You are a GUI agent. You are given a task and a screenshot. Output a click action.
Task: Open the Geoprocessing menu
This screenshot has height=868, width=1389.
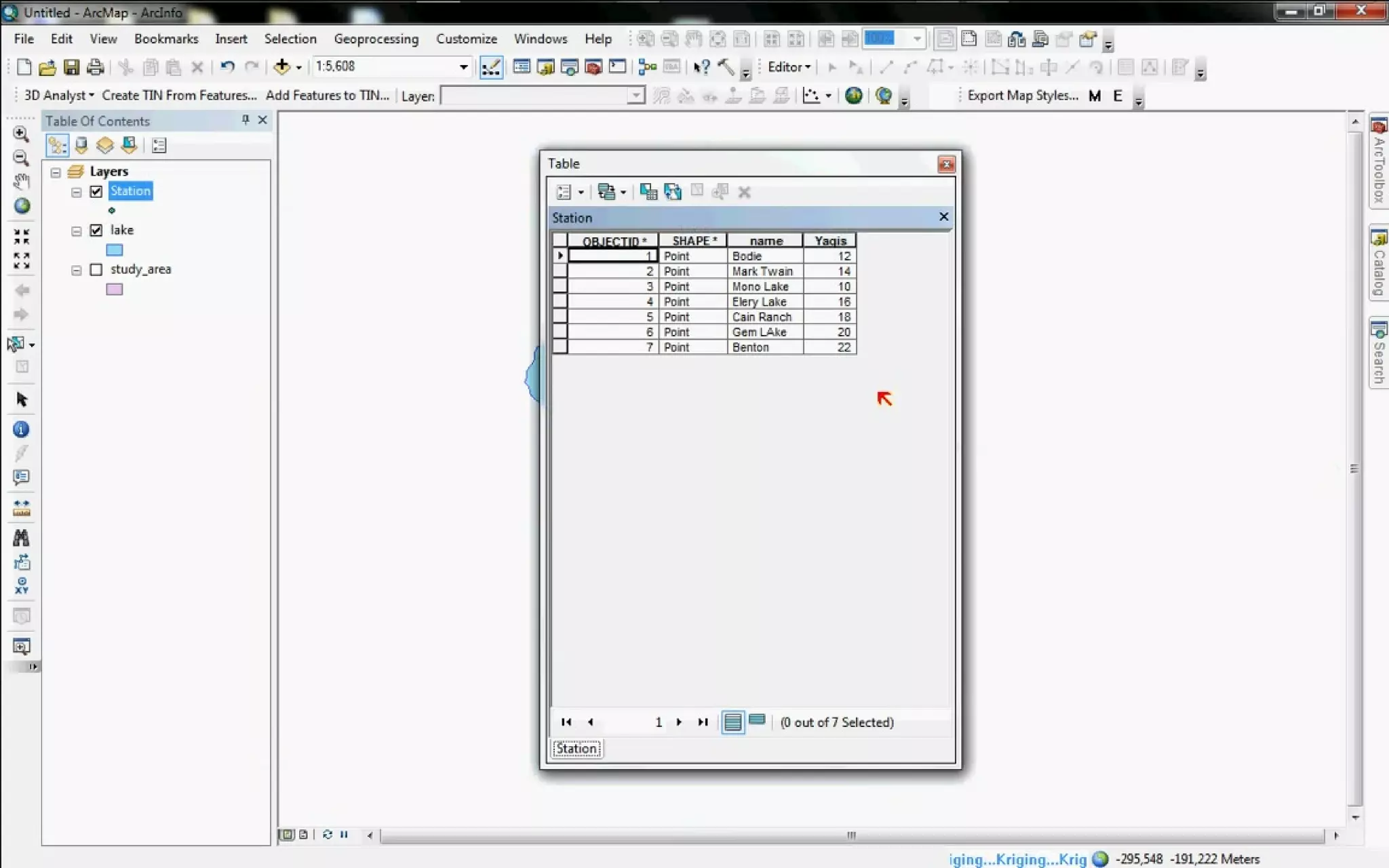coord(376,39)
